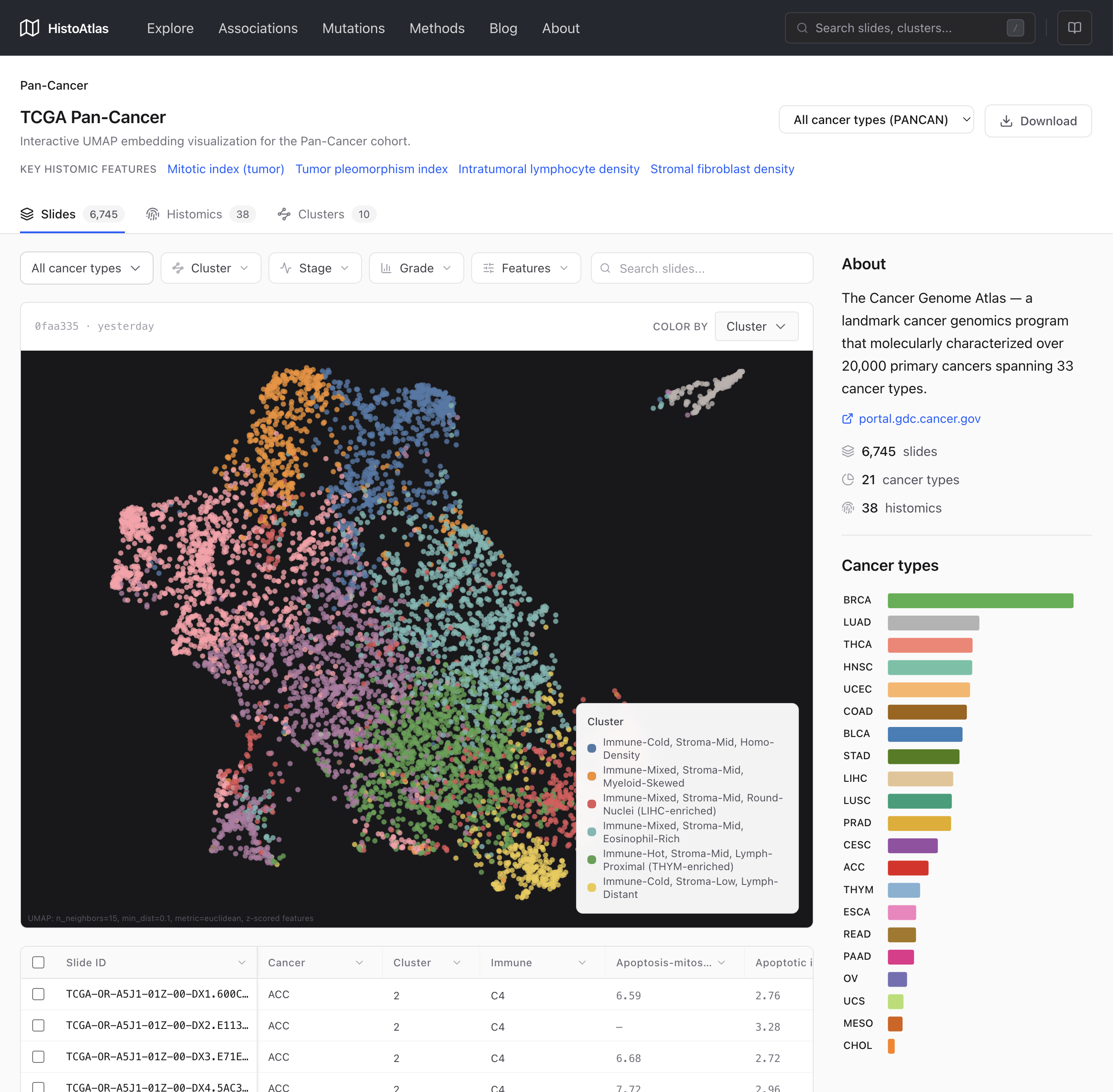This screenshot has width=1113, height=1092.
Task: Open the Intratumoral lymphocyte density link
Action: click(549, 169)
